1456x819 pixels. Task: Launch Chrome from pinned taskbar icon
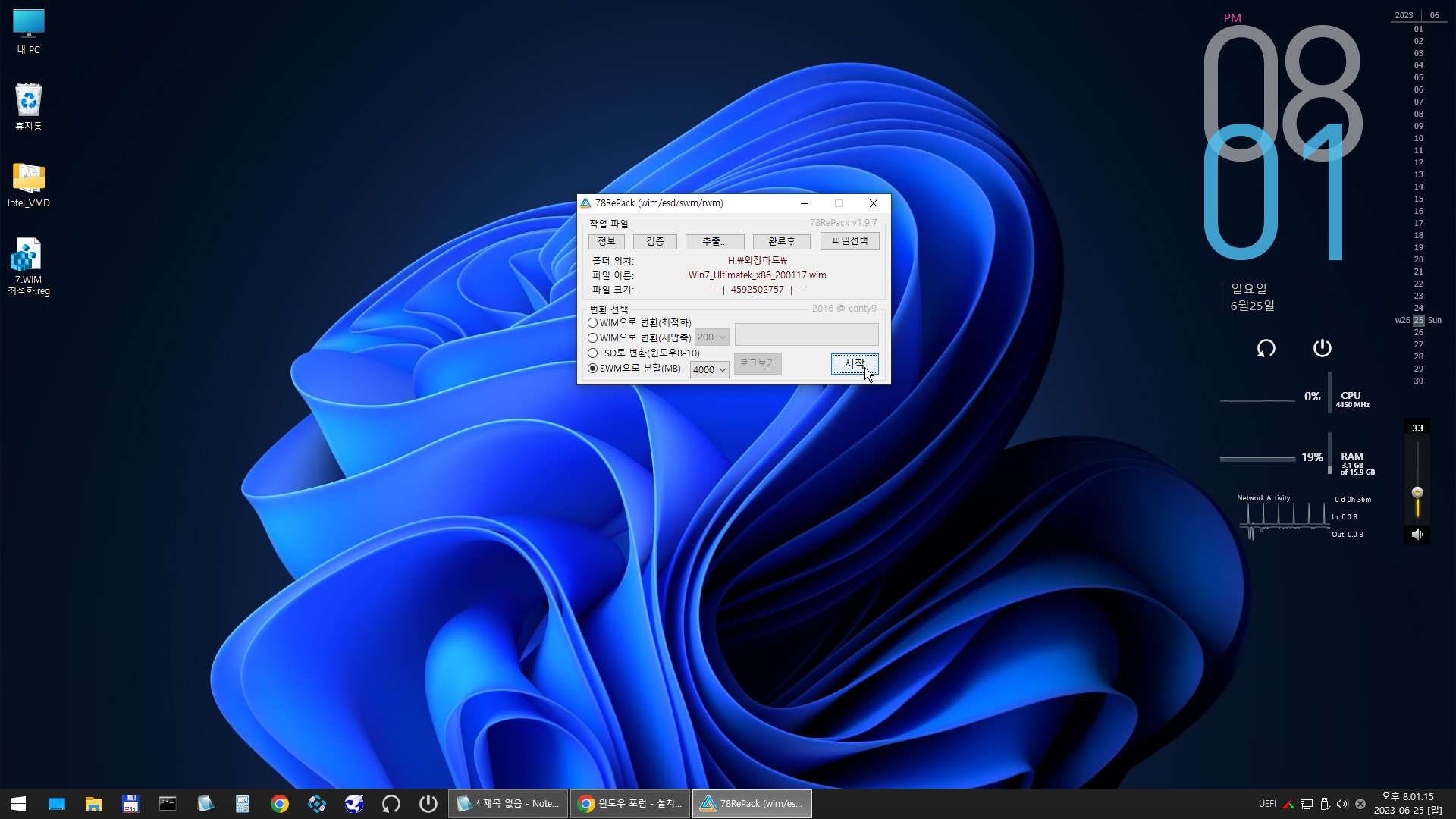280,804
